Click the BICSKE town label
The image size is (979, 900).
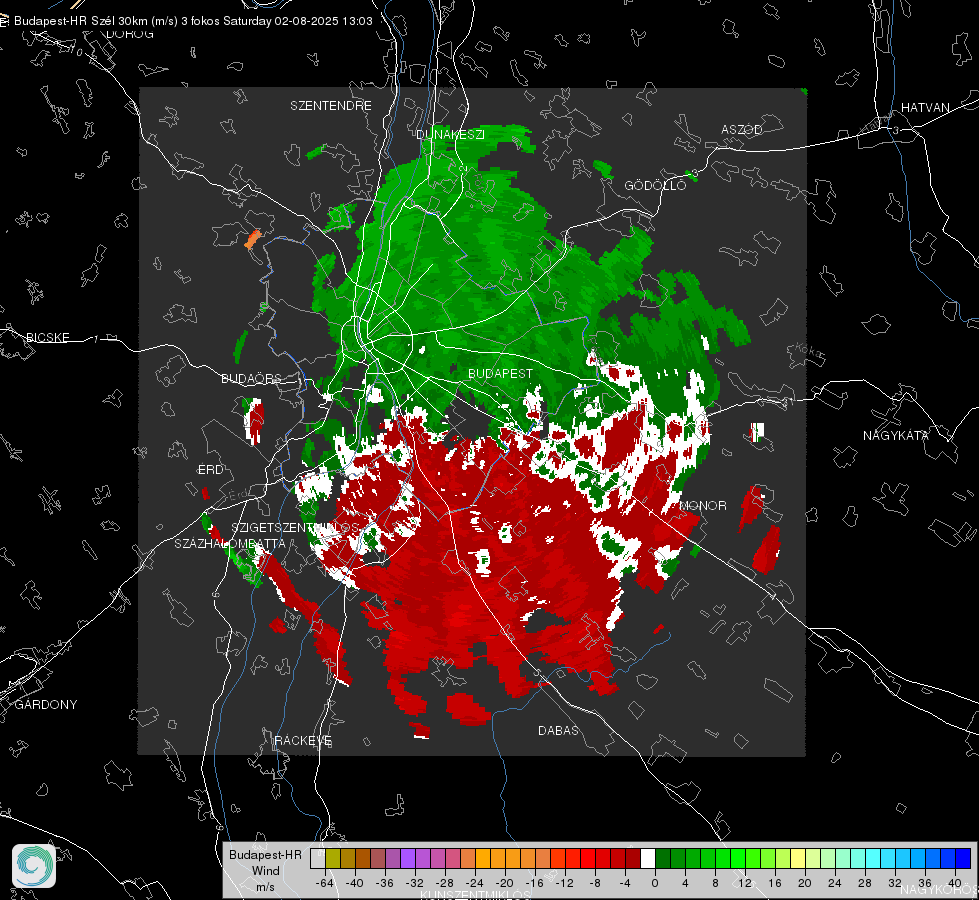coord(48,337)
